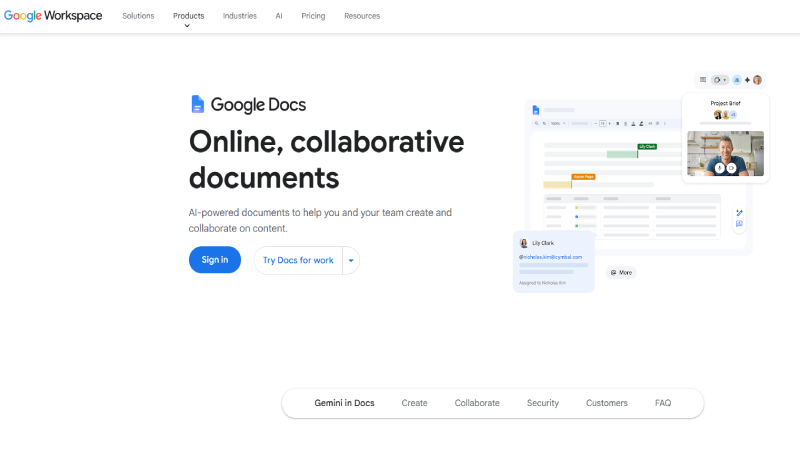
Task: Open the Products menu
Action: pos(188,16)
